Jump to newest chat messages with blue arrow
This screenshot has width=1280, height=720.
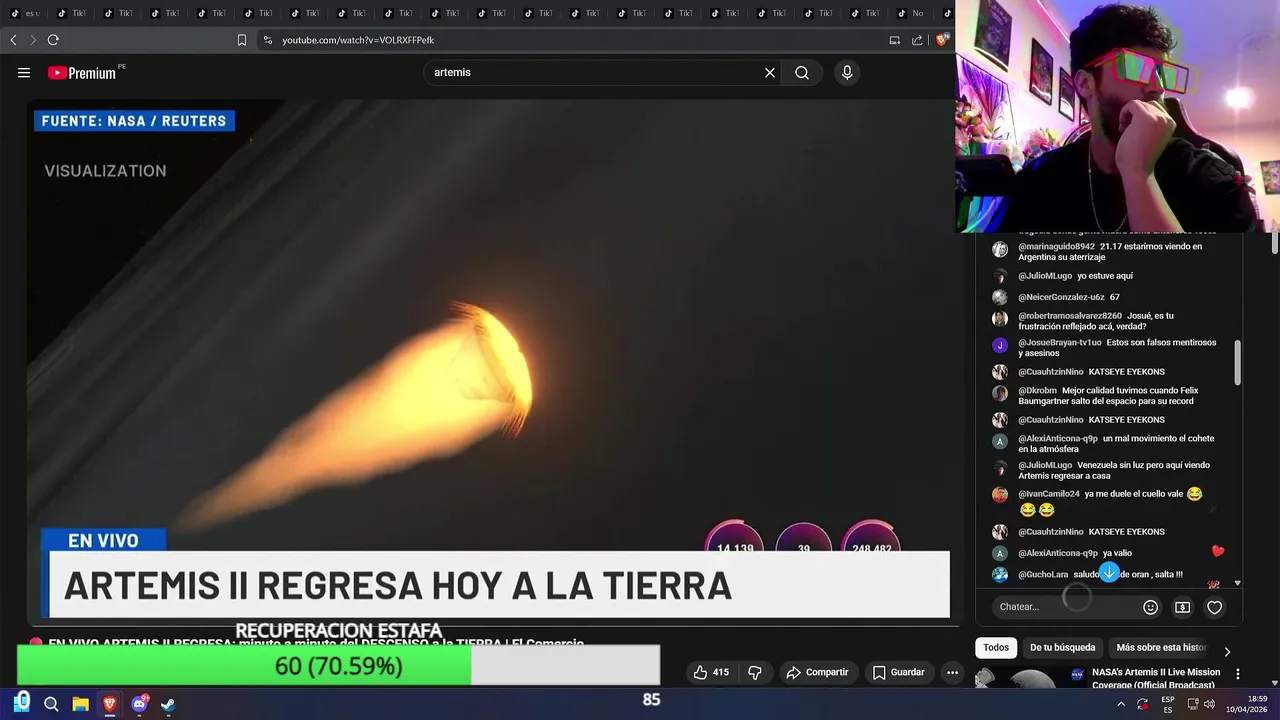pos(1109,572)
